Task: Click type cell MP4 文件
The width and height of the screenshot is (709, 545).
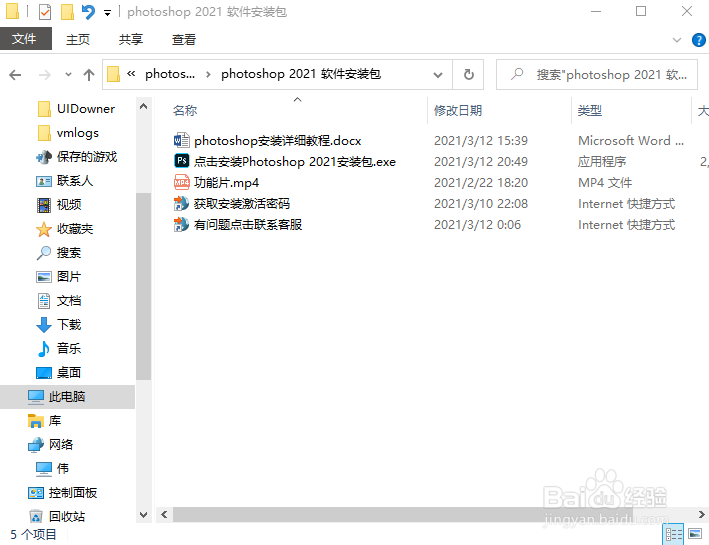Action: pyautogui.click(x=605, y=183)
